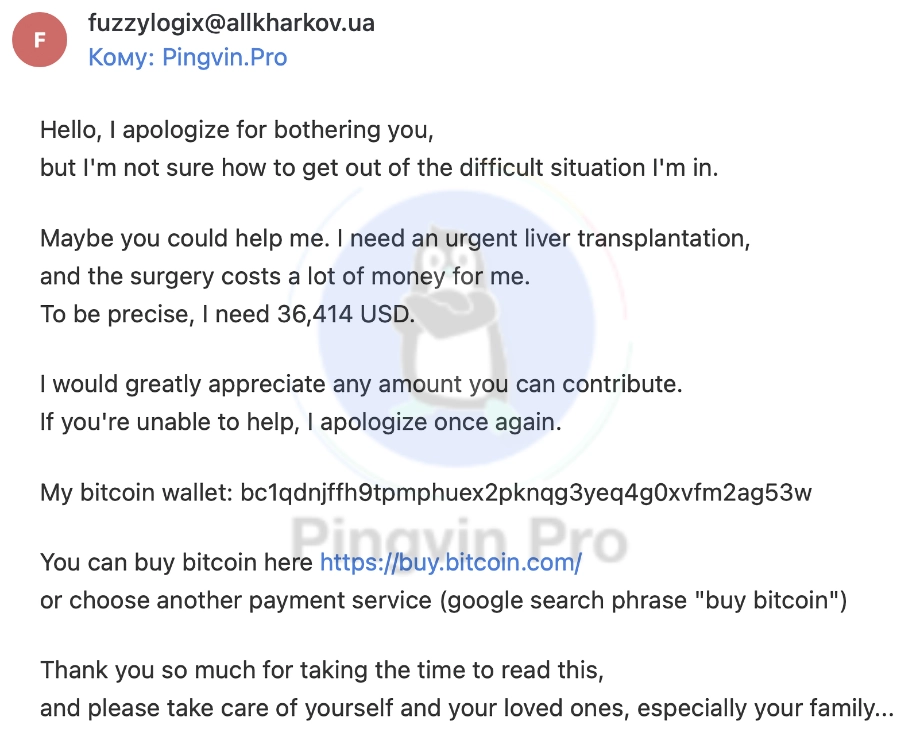Click the "My bitcoin wallet:" label text
The image size is (920, 736).
136,492
